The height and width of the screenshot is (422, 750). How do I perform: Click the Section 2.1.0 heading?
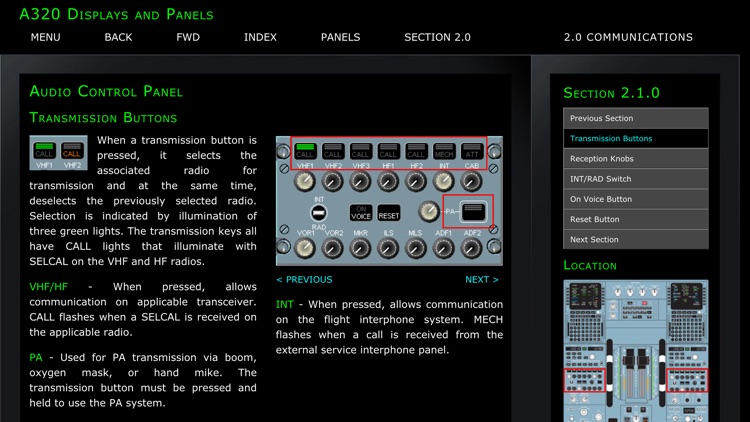(611, 93)
